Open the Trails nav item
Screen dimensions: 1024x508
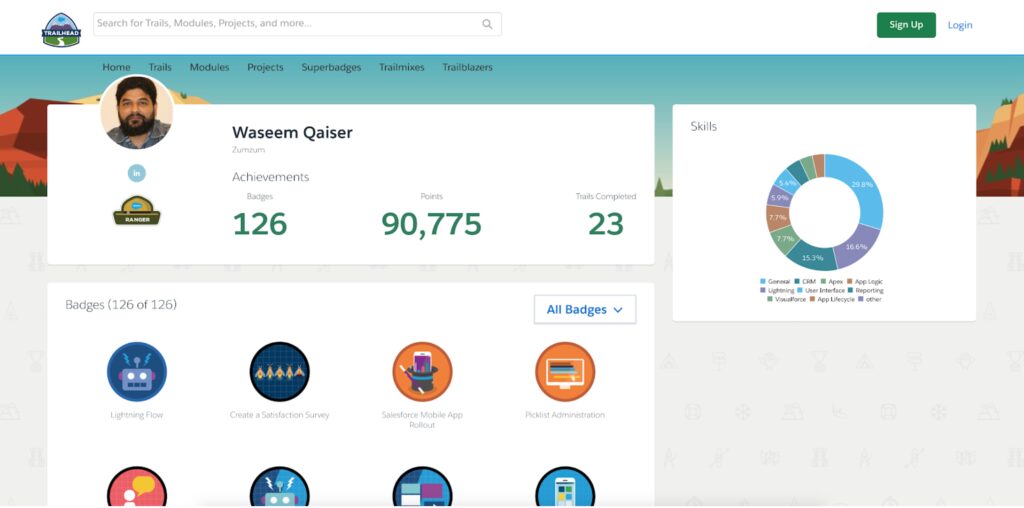click(x=160, y=67)
